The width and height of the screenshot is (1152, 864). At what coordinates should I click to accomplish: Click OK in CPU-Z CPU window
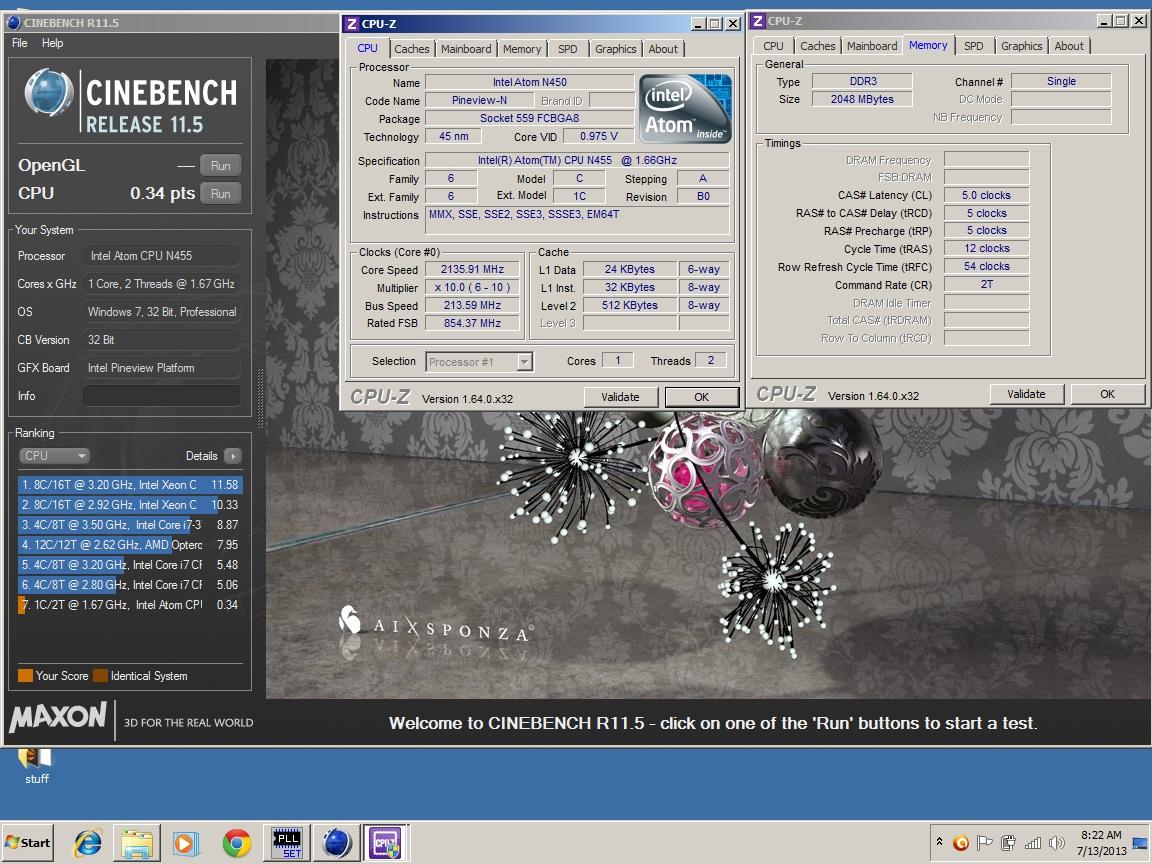point(702,397)
